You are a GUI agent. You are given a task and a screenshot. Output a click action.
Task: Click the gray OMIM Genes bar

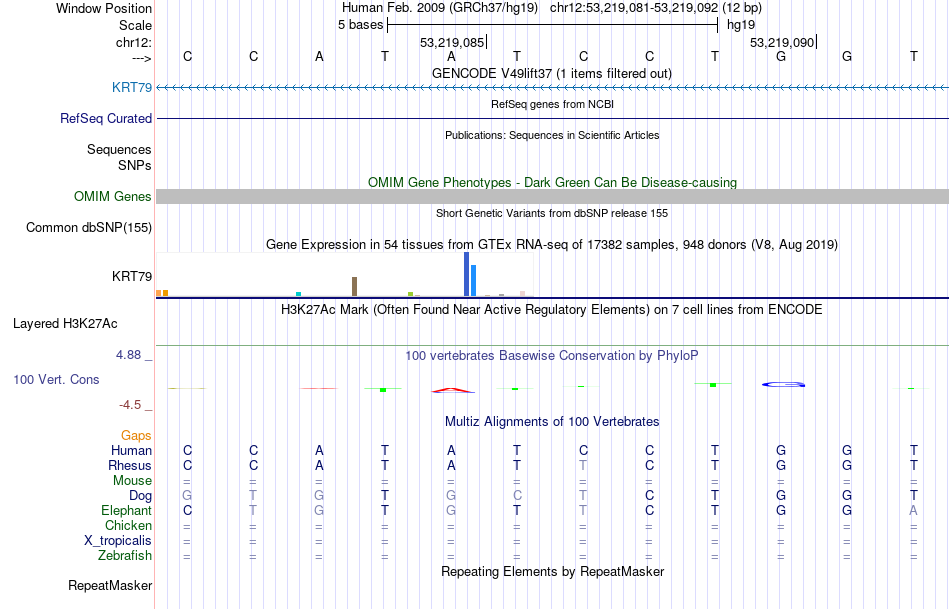point(552,196)
